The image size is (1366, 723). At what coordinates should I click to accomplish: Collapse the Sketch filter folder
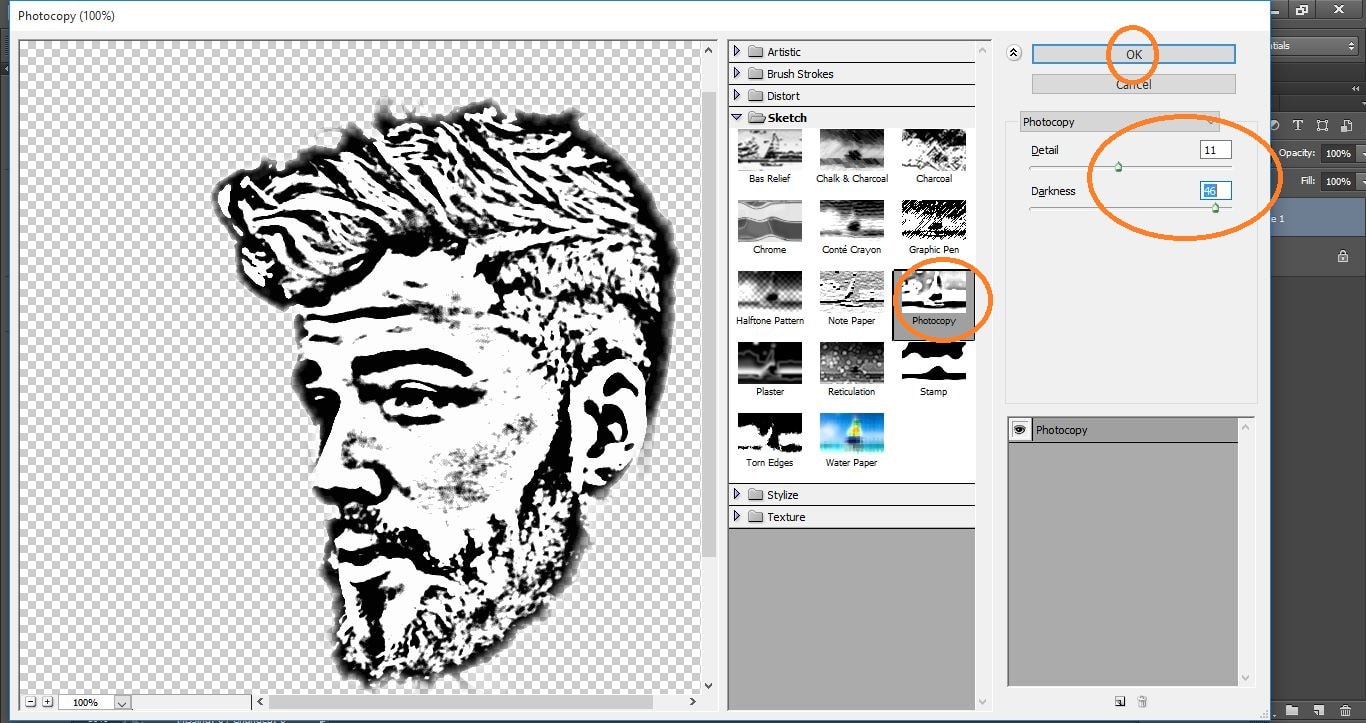(737, 117)
